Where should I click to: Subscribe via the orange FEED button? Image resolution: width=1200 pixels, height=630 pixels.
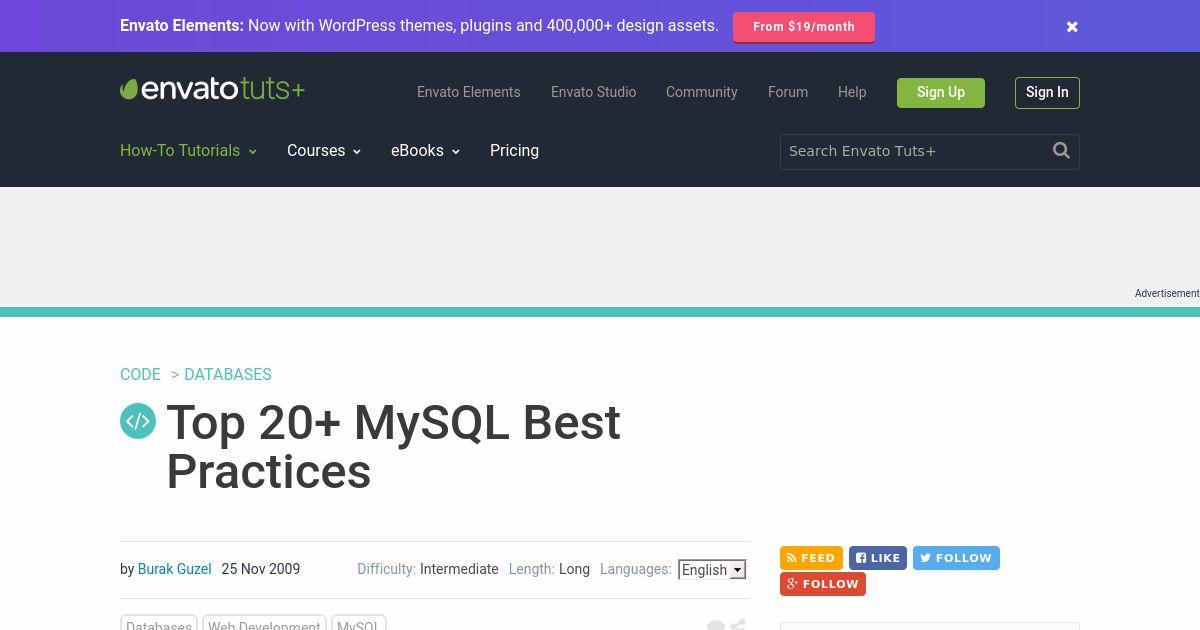point(811,558)
